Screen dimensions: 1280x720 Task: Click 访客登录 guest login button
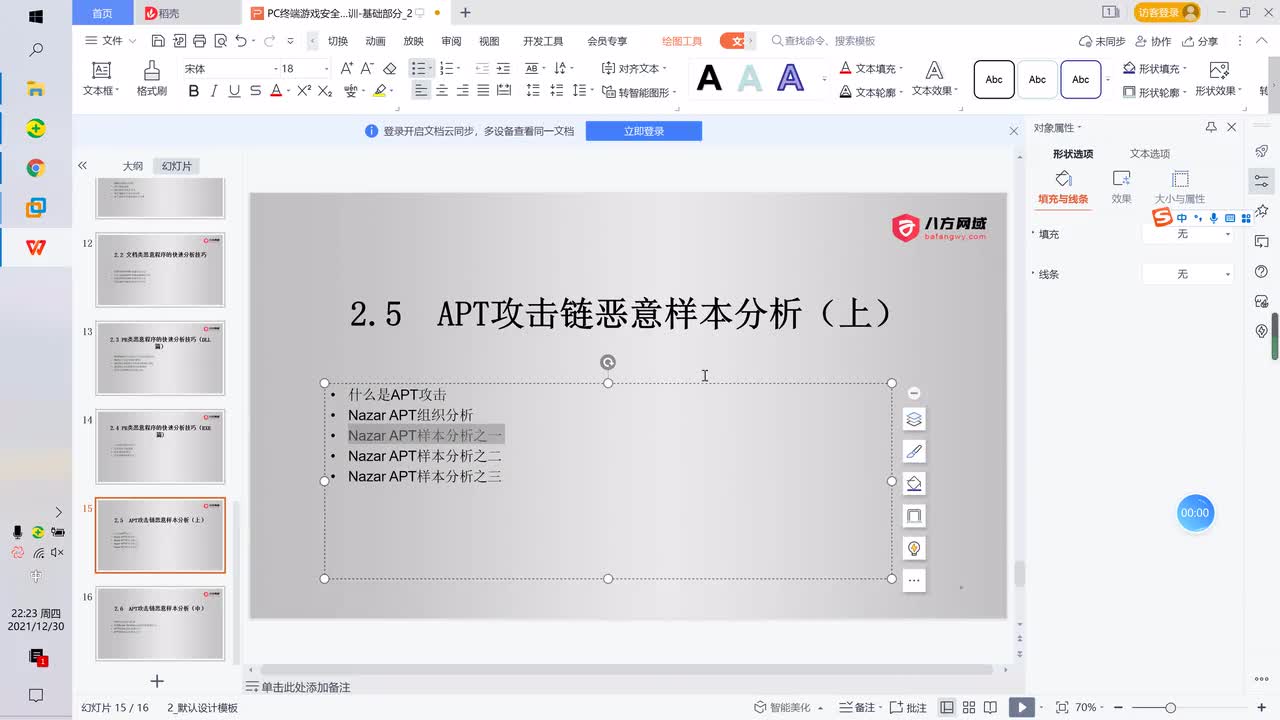1167,13
